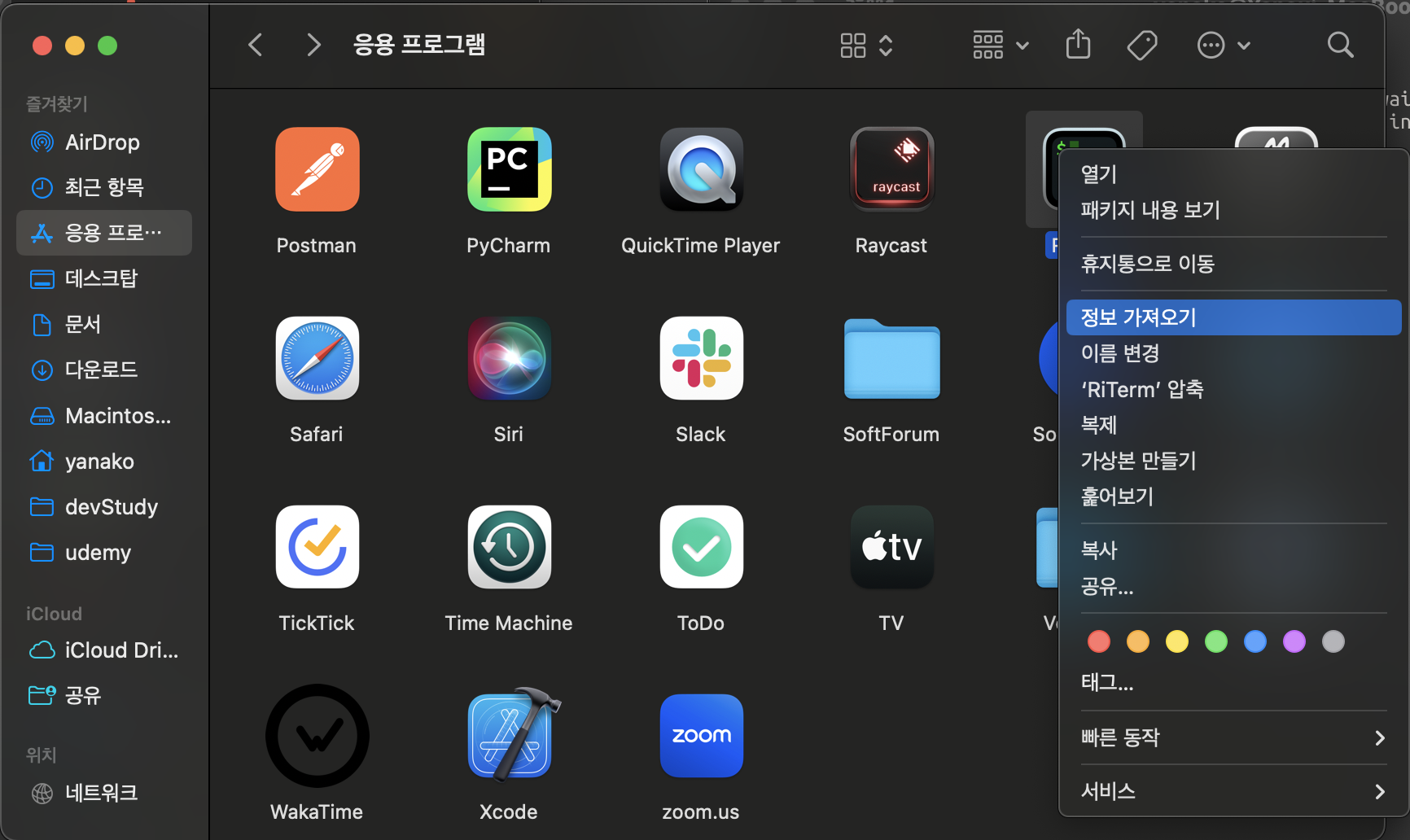Open the udemy sidebar folder
1410x840 pixels.
pos(104,553)
